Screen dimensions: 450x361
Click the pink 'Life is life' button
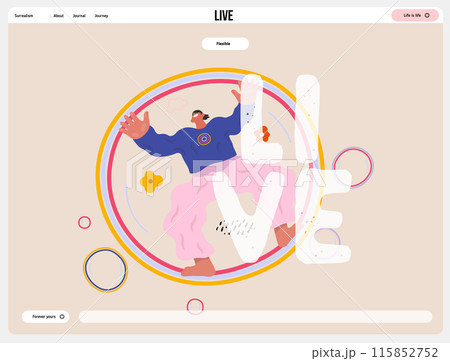point(415,15)
